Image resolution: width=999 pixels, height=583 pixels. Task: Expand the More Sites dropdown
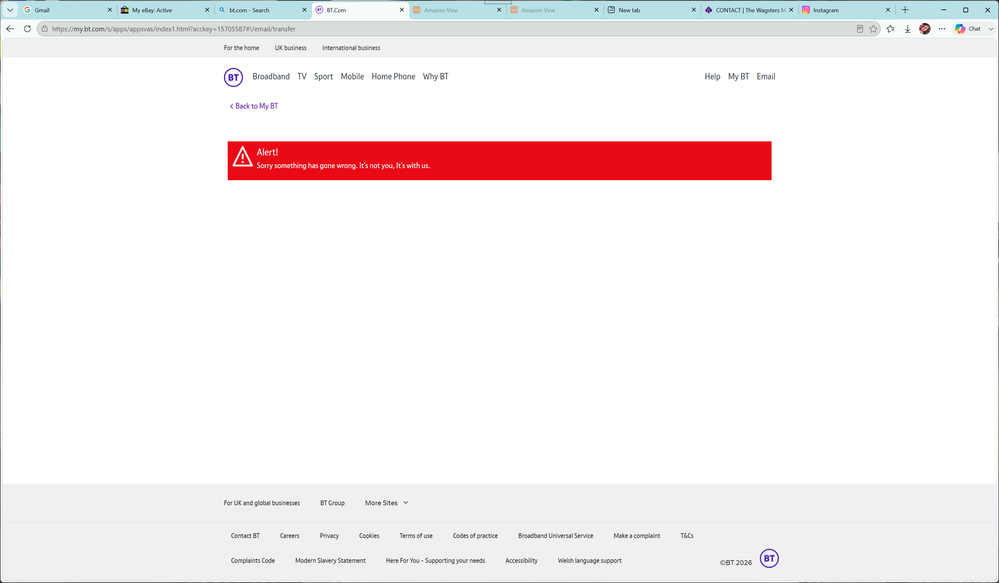click(x=386, y=503)
